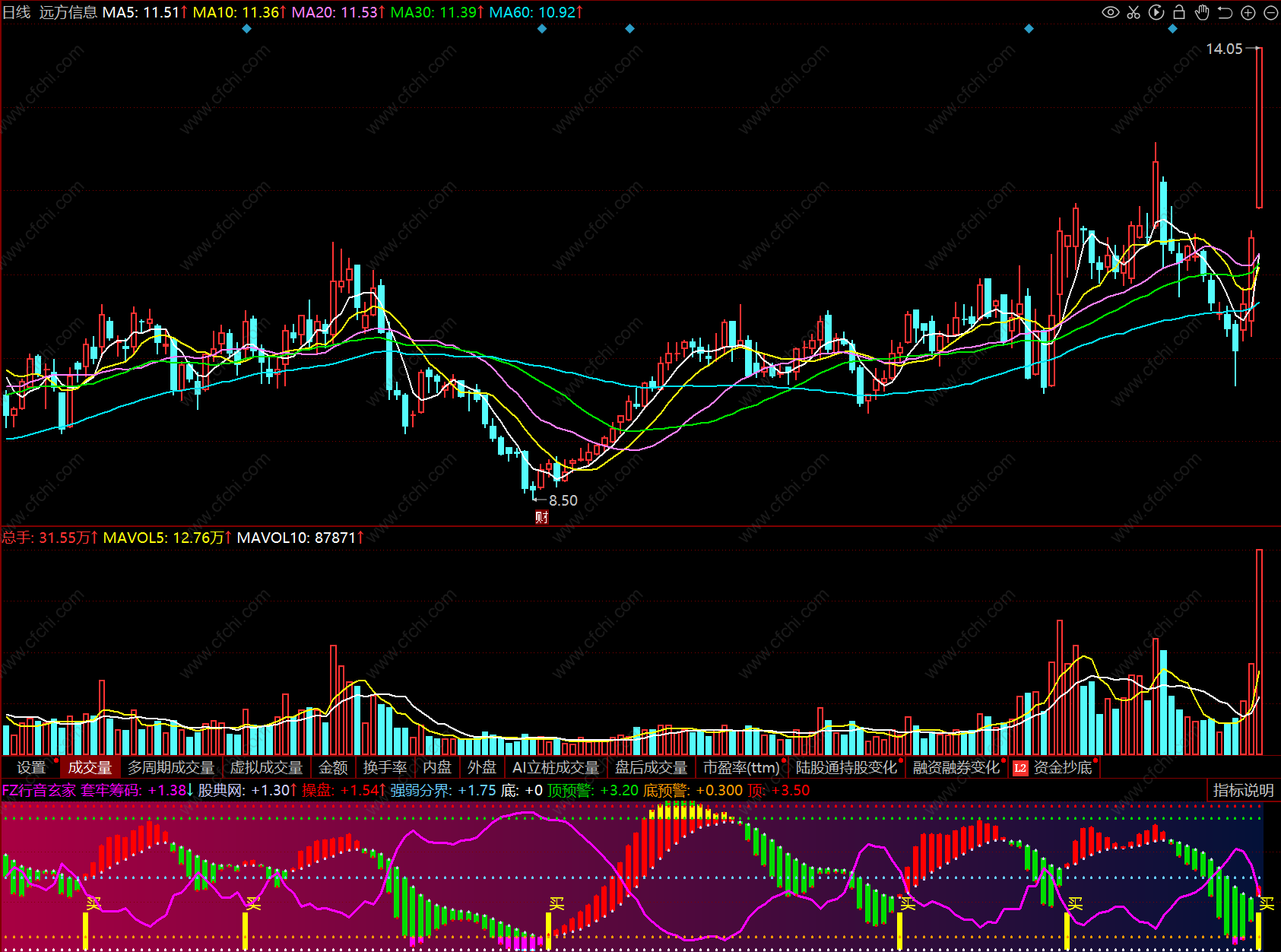This screenshot has height=952, width=1281.
Task: Select the 成交量 indicator tab
Action: pyautogui.click(x=90, y=768)
